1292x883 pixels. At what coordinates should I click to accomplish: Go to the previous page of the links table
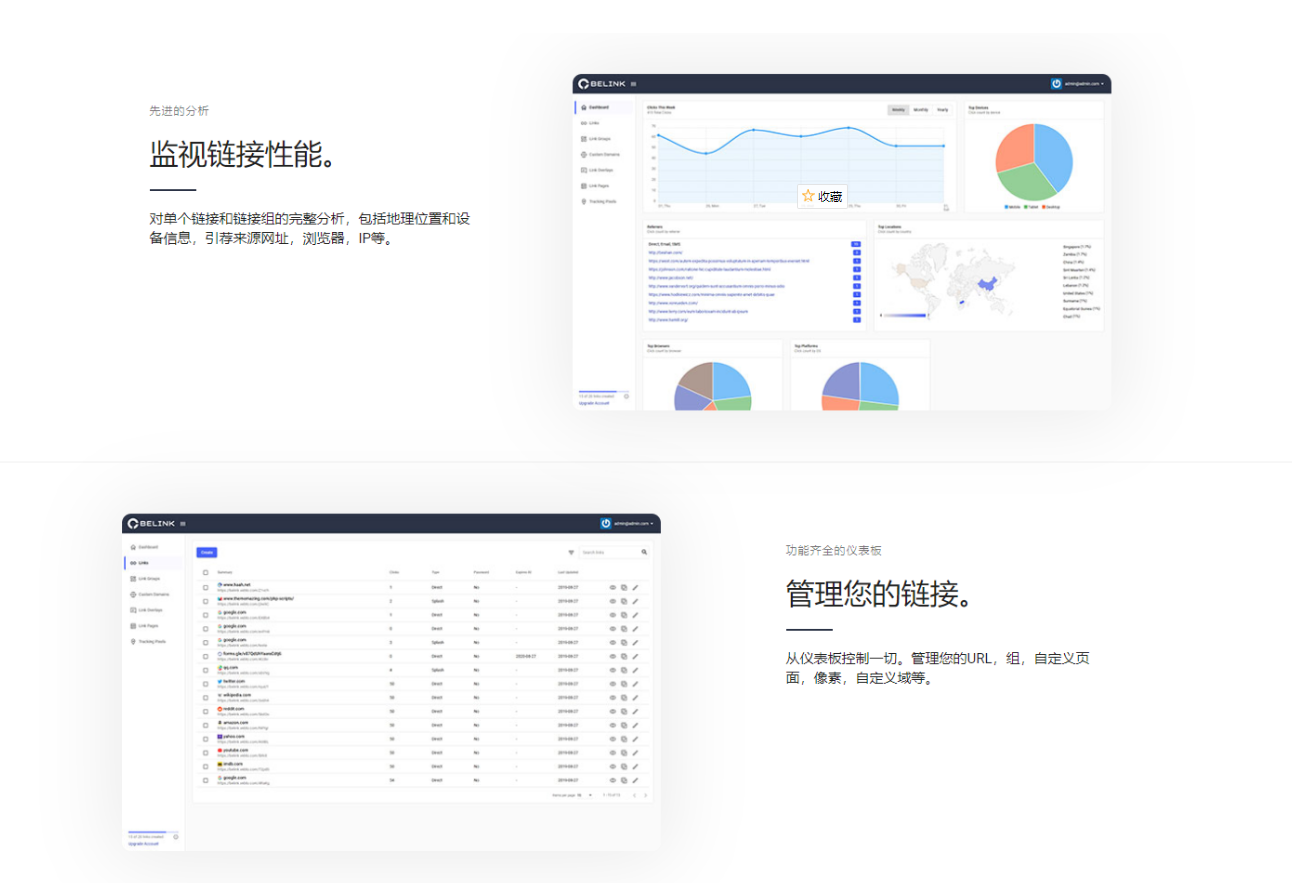634,795
